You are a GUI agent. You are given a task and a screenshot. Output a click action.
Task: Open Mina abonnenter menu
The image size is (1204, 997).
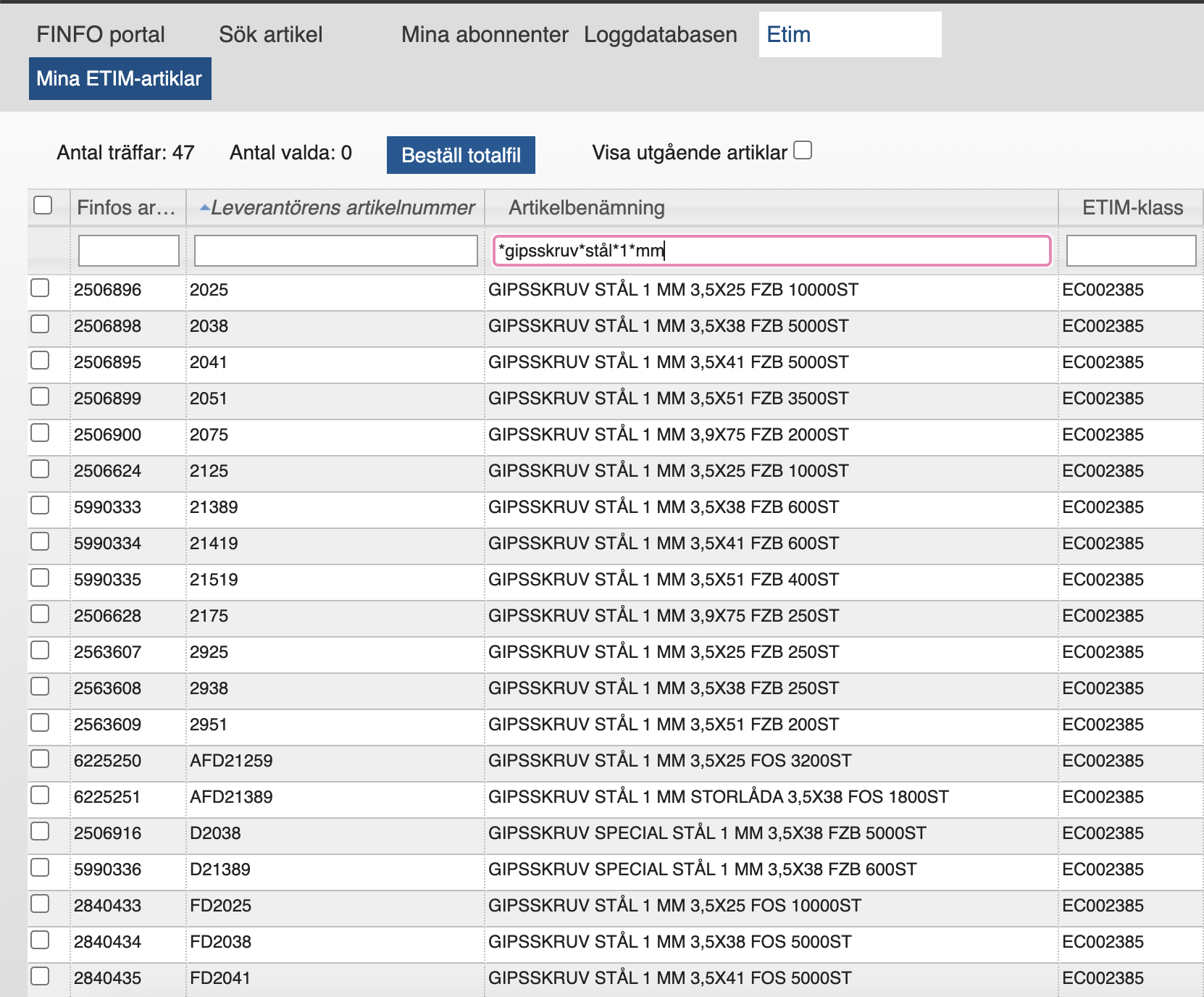coord(485,35)
